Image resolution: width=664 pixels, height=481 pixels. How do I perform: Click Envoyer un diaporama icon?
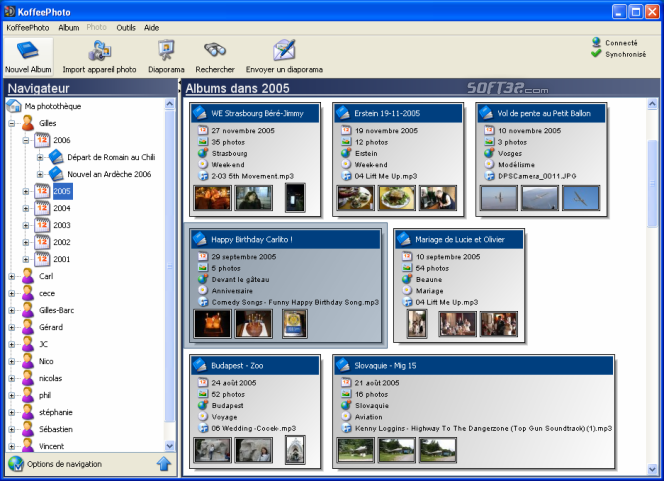click(x=284, y=51)
